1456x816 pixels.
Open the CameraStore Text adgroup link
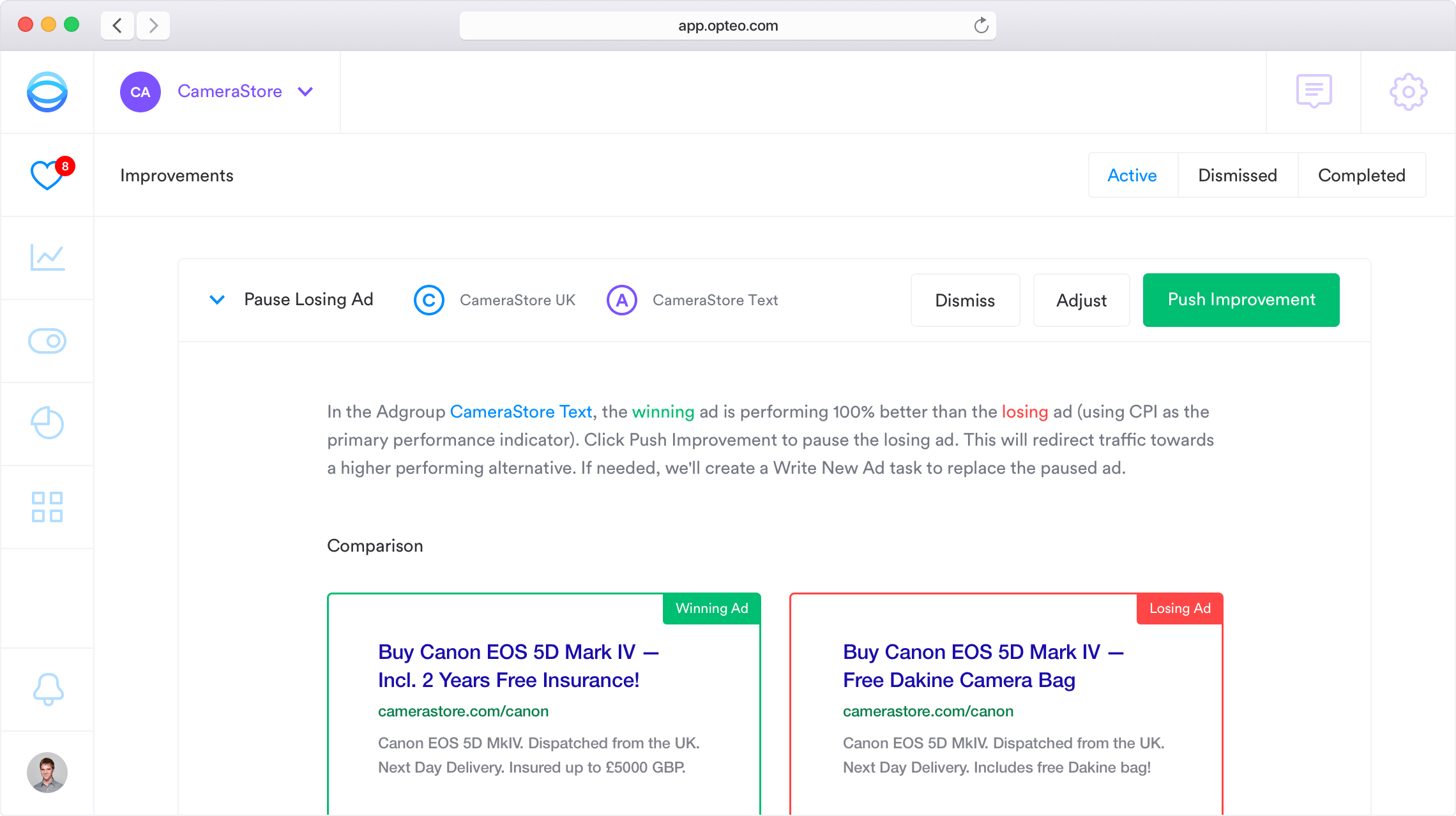520,412
